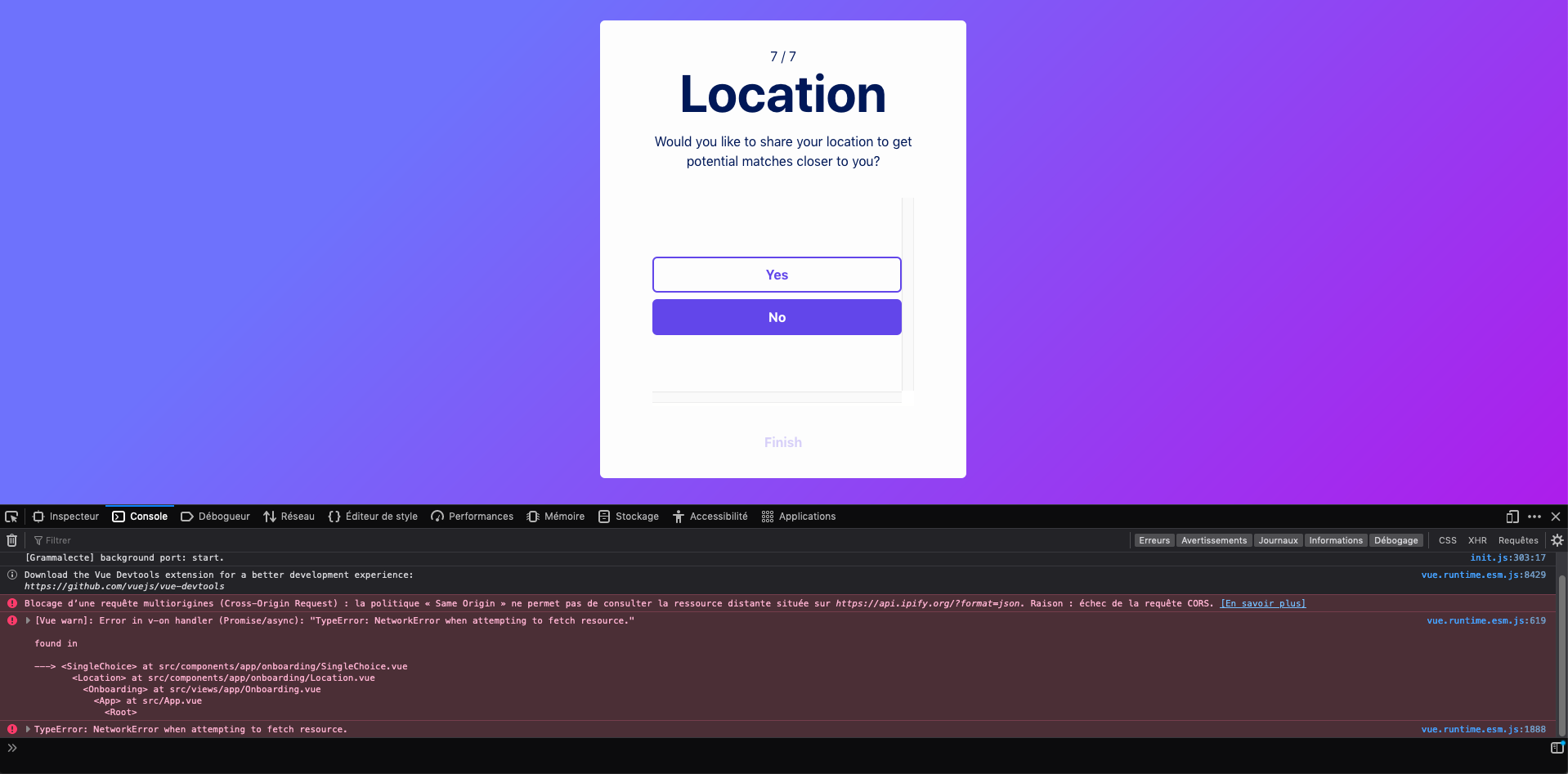Toggle responsive design mode icon
1568x774 pixels.
[x=1512, y=517]
